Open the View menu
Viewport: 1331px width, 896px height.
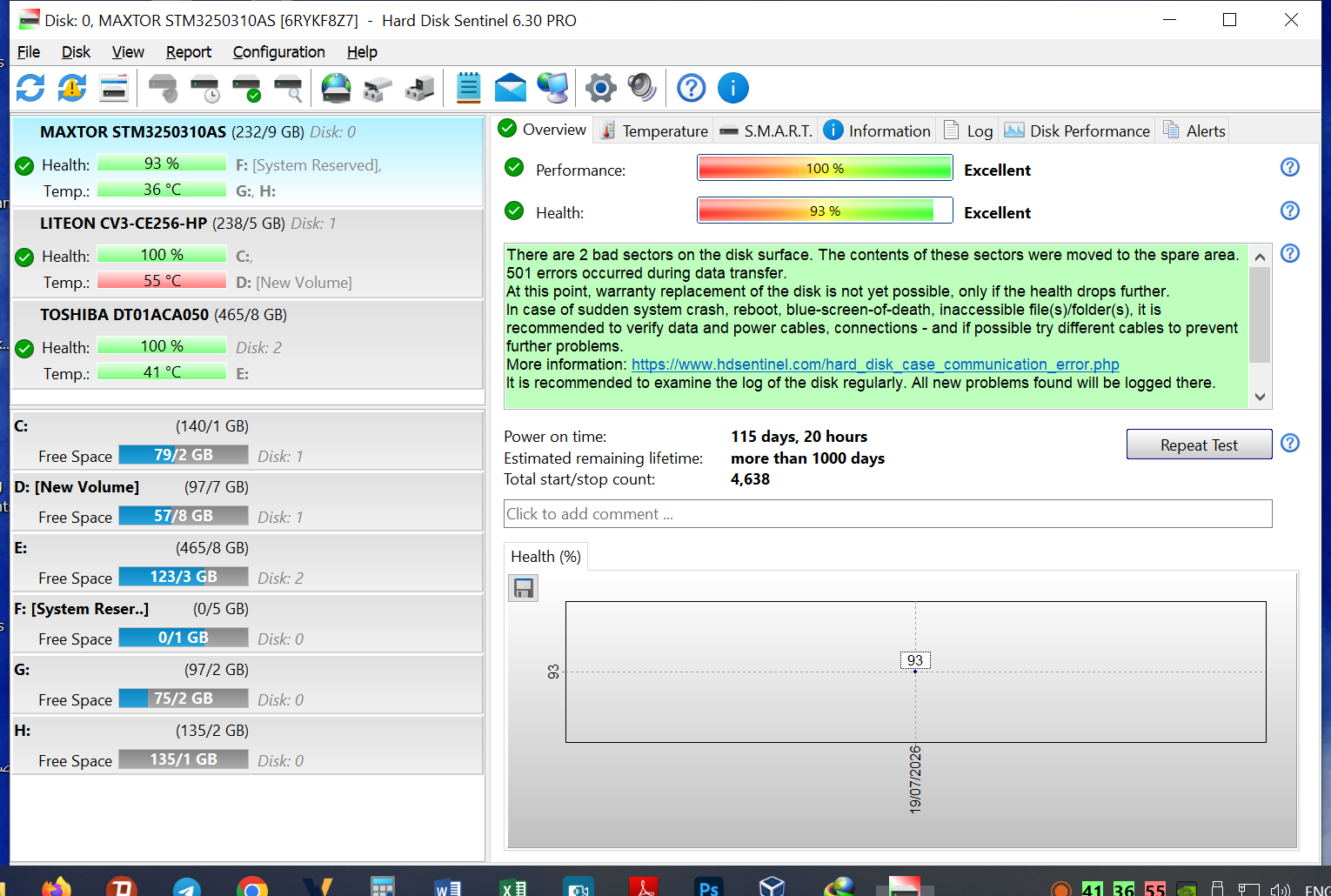(128, 52)
